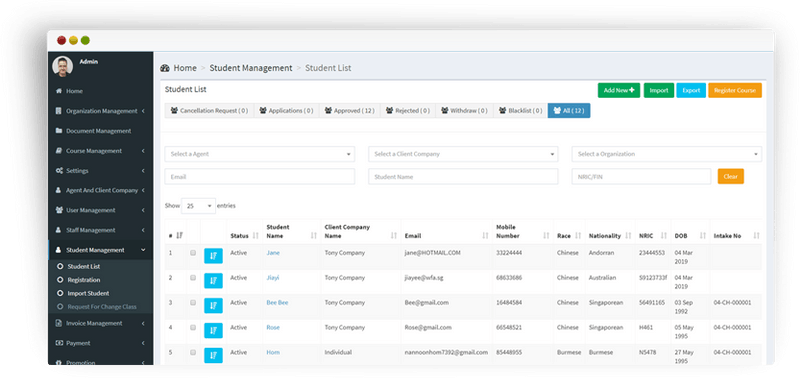The width and height of the screenshot is (800, 378).
Task: Switch to the Blacklist tab
Action: 520,111
